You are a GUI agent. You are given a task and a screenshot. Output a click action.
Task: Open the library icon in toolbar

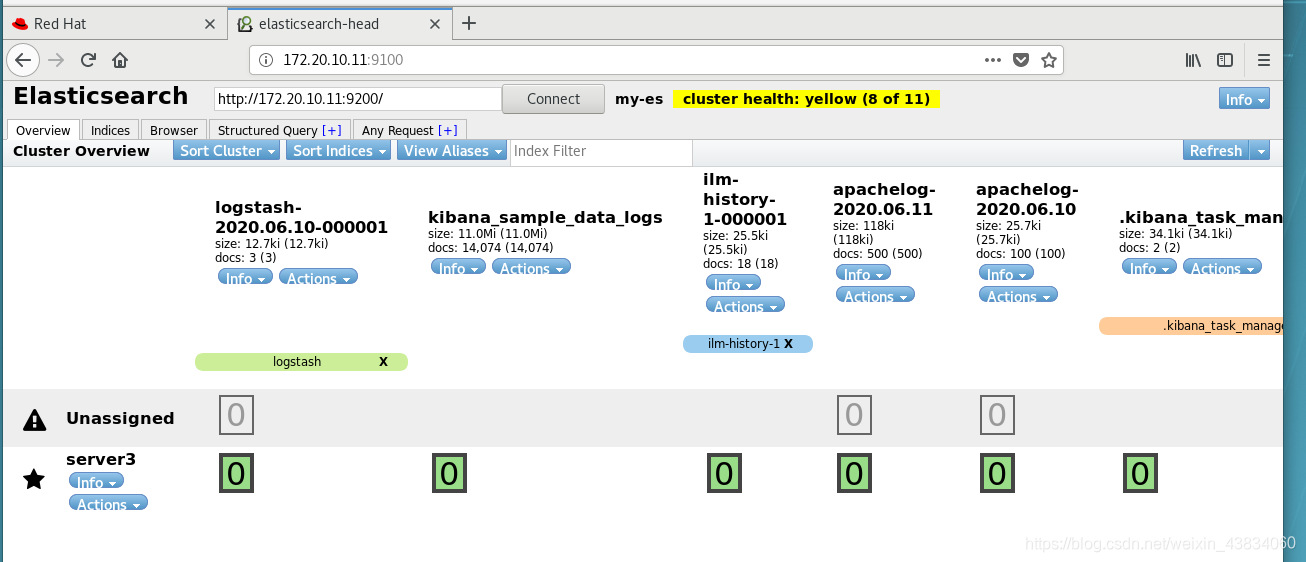[x=1193, y=60]
